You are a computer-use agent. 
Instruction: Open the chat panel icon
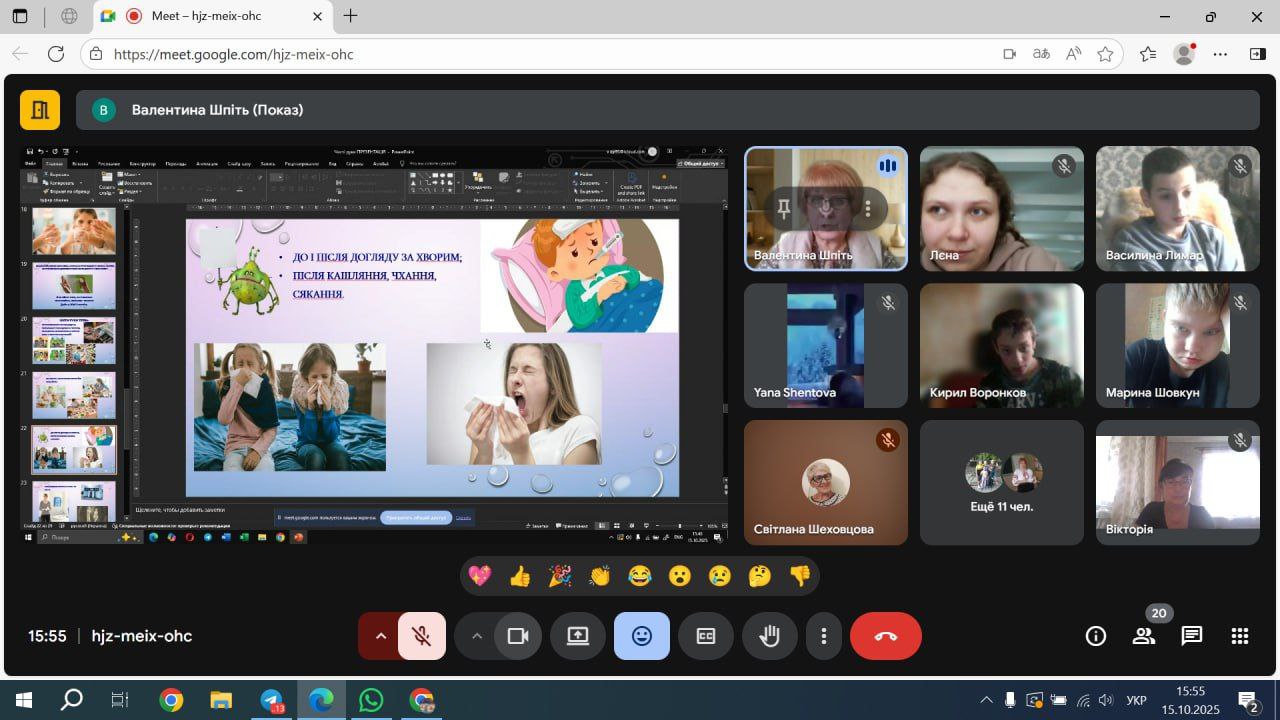tap(1191, 636)
